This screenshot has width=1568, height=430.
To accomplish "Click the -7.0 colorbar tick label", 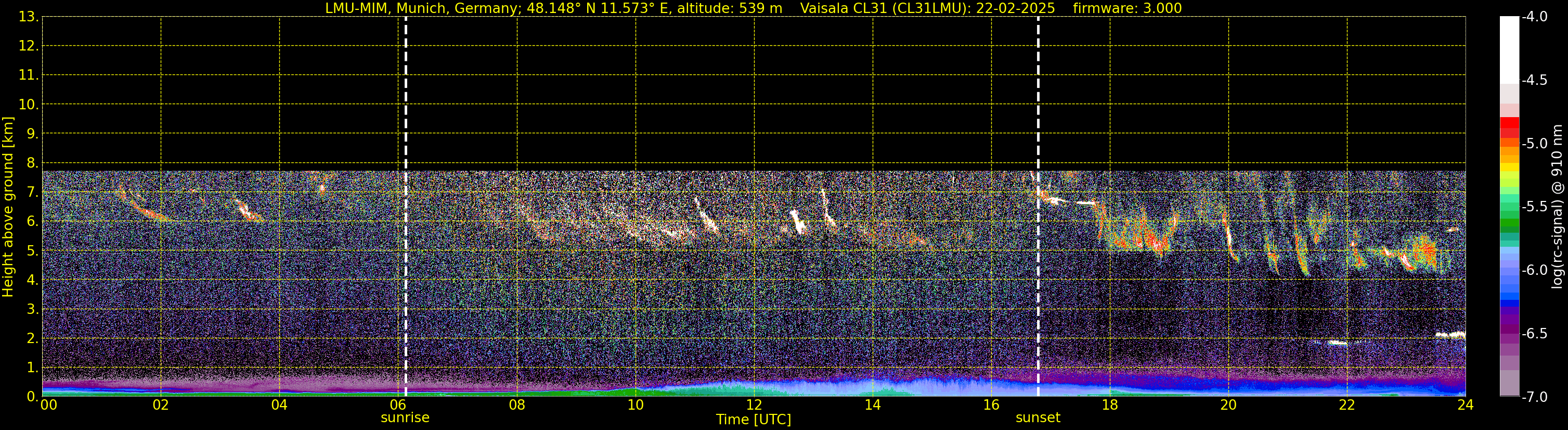I will [x=1535, y=397].
